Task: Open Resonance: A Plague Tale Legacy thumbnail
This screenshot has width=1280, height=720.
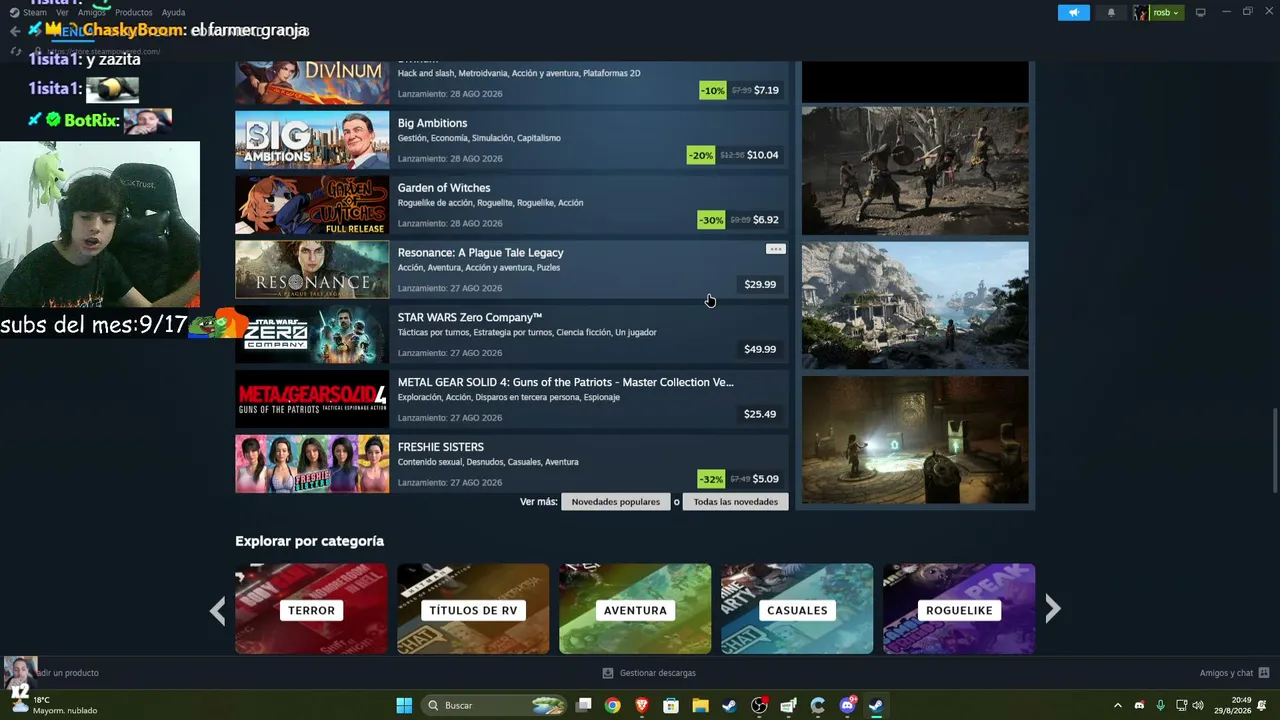Action: pos(312,269)
